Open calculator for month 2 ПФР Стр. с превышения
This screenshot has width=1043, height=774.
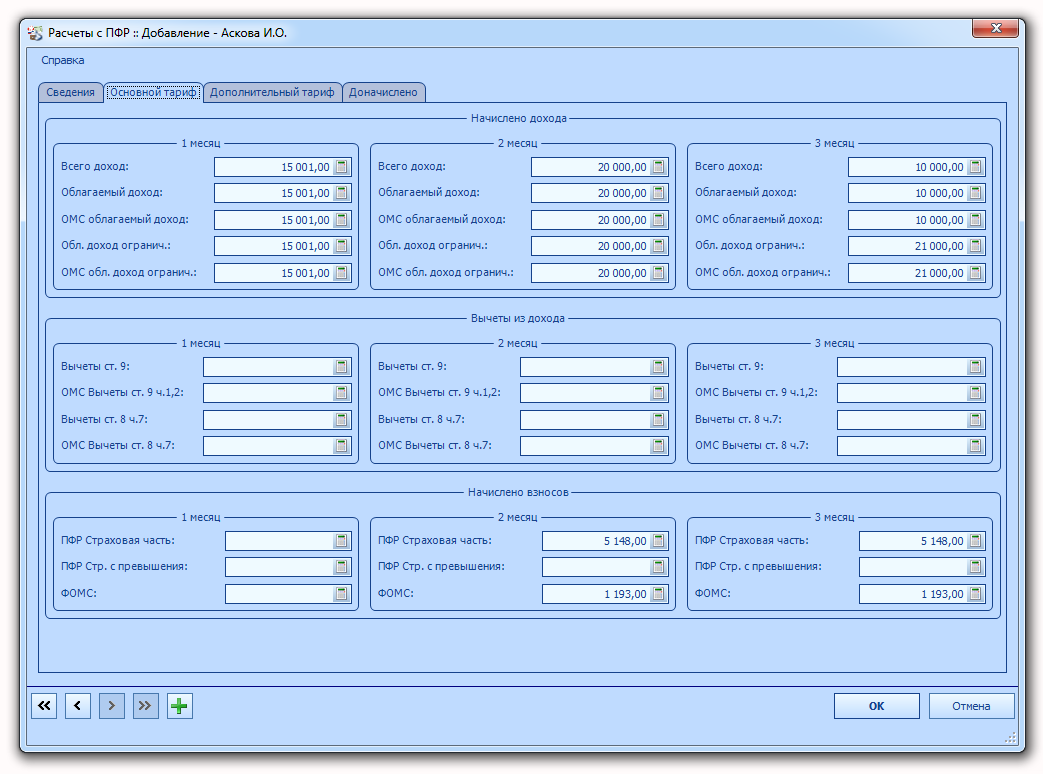point(659,567)
